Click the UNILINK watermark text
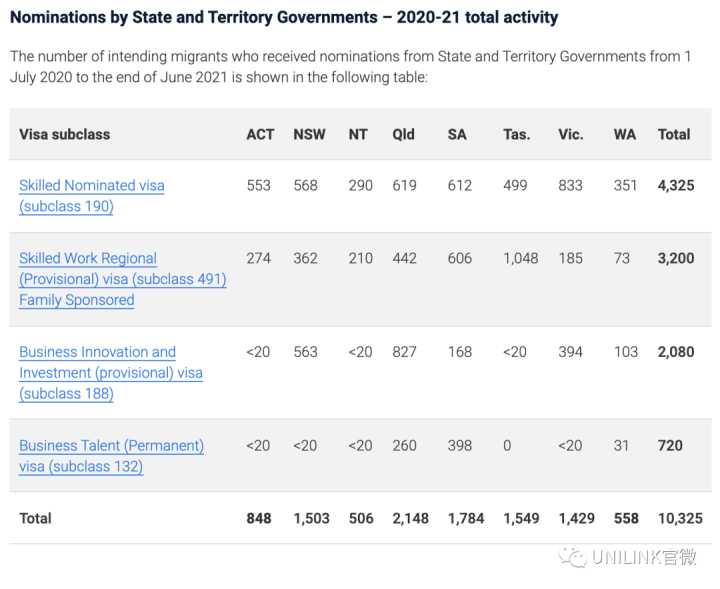The width and height of the screenshot is (720, 589). tap(644, 557)
